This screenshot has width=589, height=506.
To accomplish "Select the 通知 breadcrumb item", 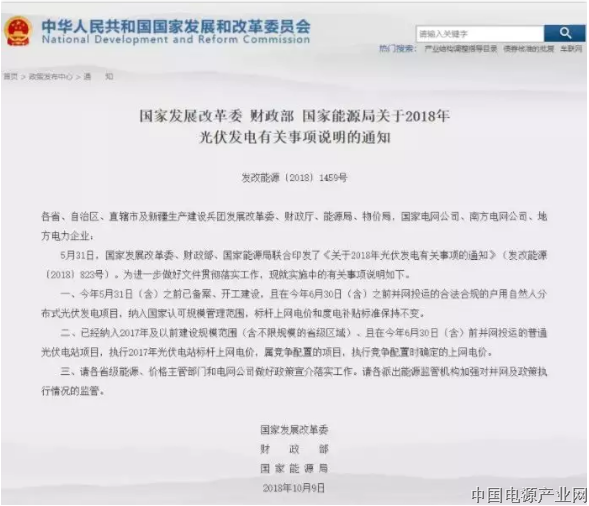I will coord(98,77).
